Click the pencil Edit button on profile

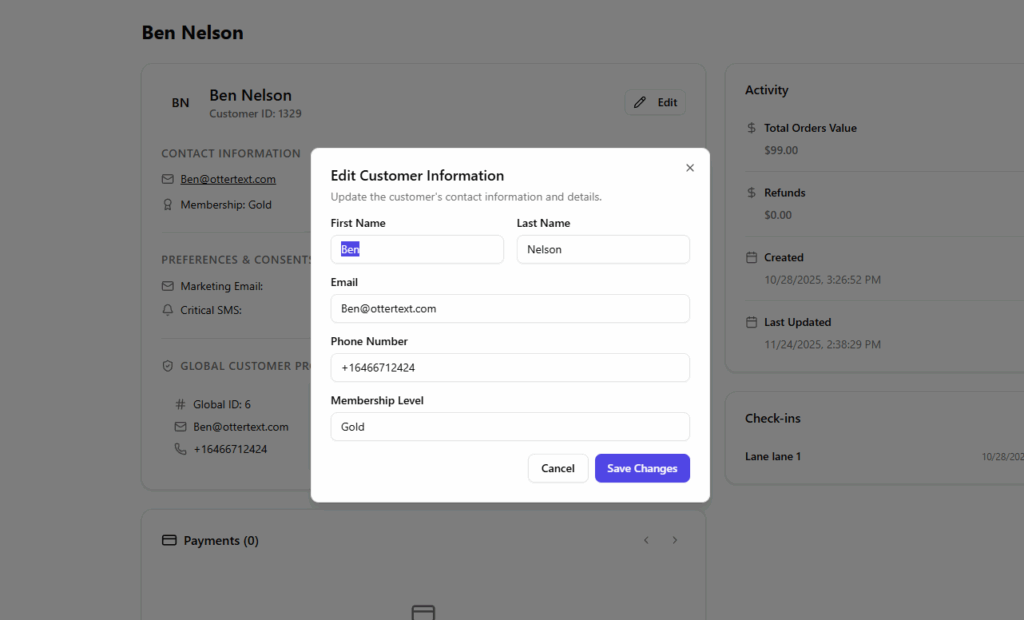coord(655,102)
